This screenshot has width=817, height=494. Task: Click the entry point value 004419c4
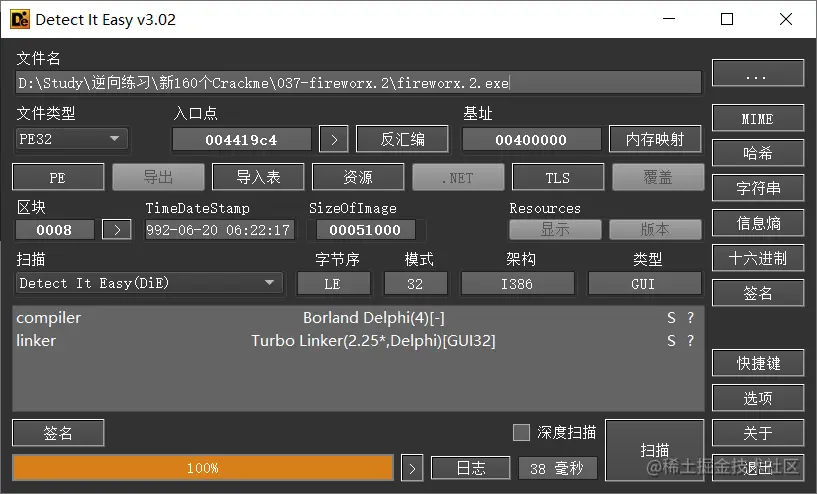pos(241,140)
